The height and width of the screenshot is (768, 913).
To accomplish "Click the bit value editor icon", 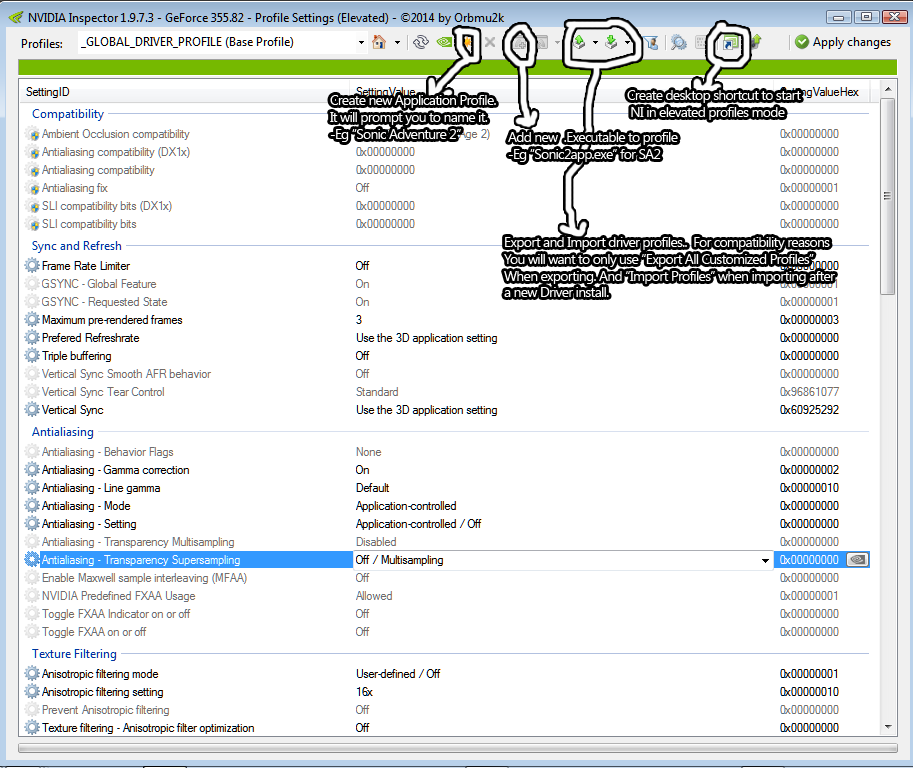I will (700, 43).
